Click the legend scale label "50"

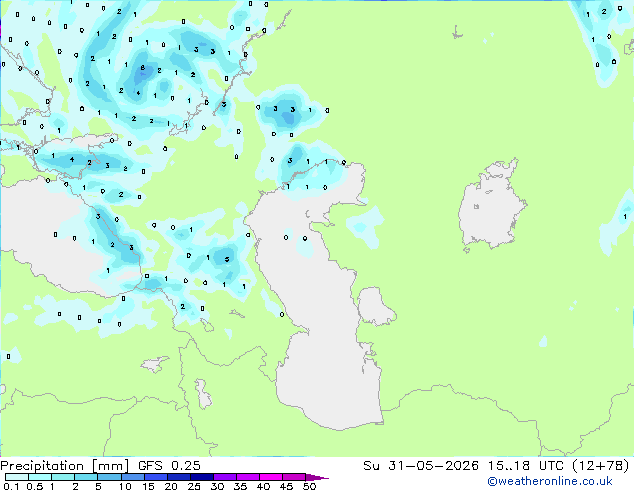tap(309, 486)
